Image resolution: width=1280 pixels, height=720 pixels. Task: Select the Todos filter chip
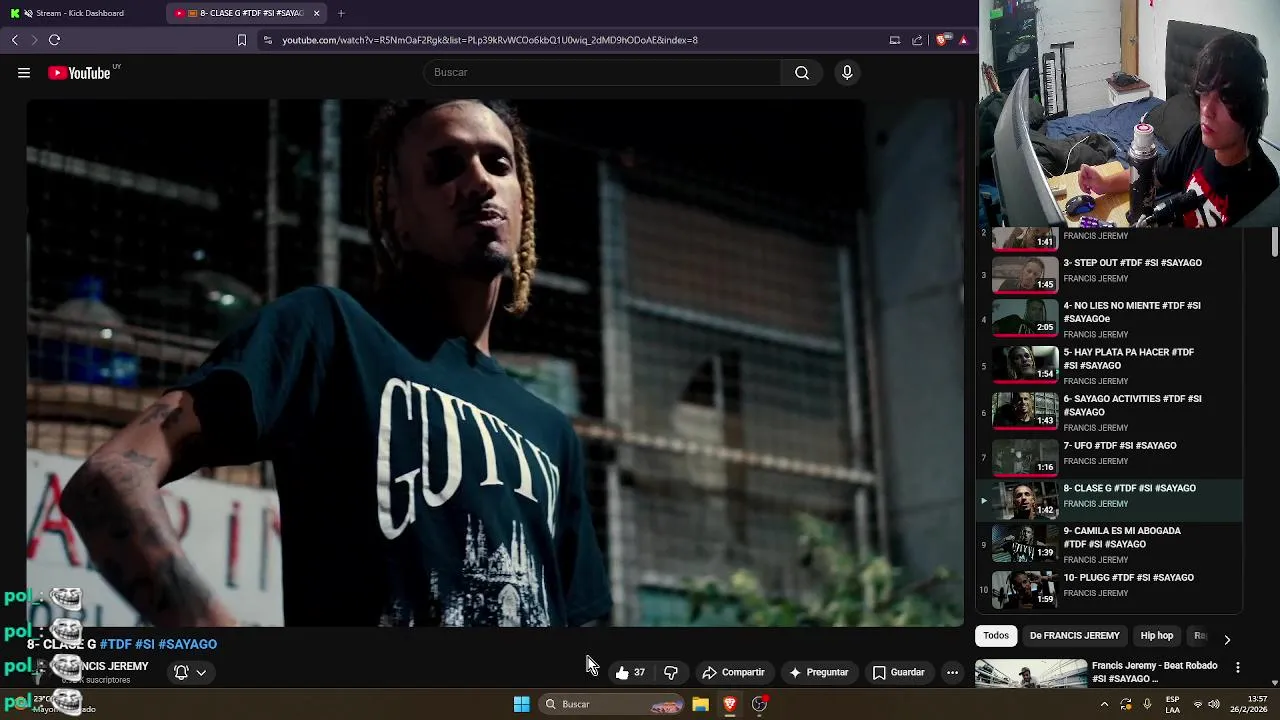point(996,635)
